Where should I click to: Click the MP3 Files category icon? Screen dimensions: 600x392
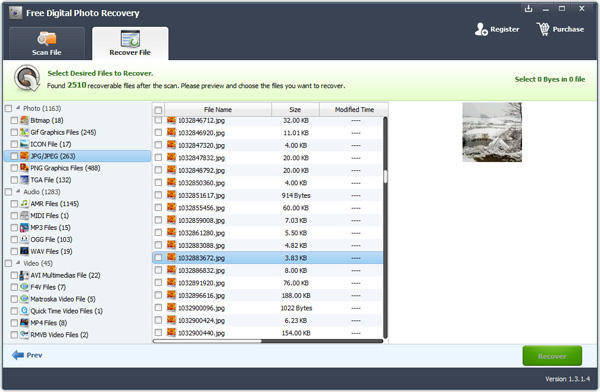point(24,227)
